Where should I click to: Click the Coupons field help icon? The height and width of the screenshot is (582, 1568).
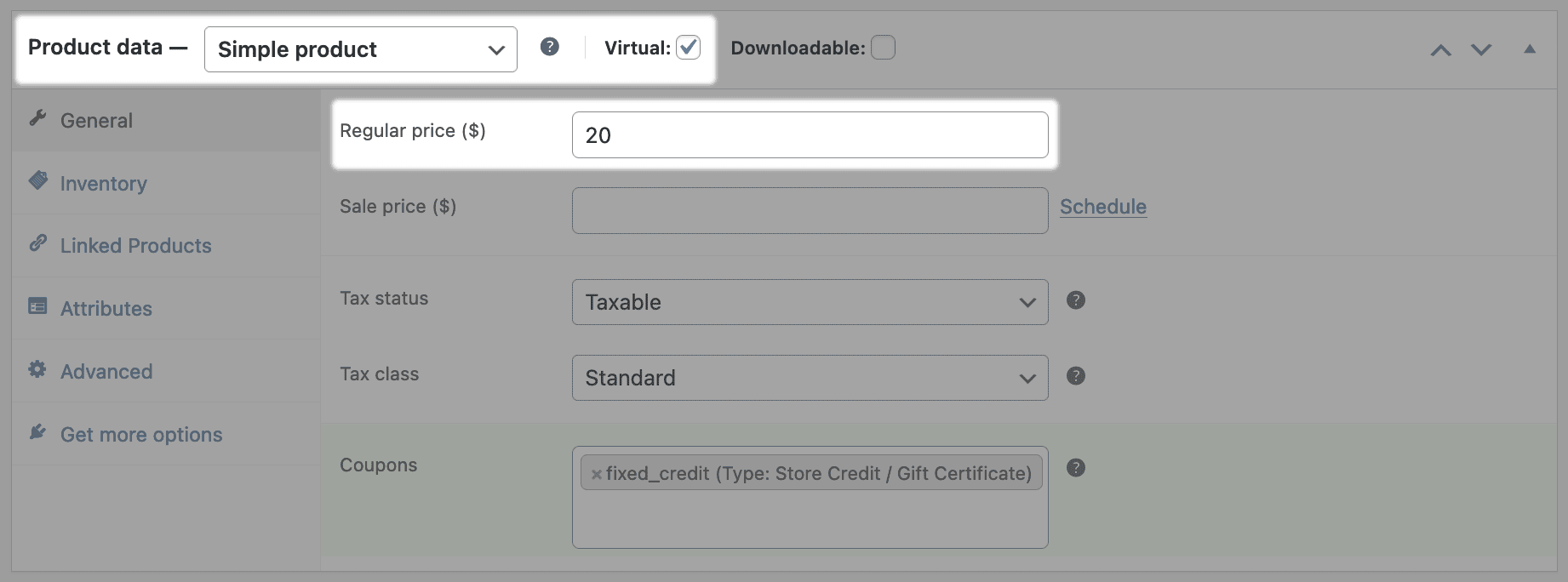pos(1076,468)
